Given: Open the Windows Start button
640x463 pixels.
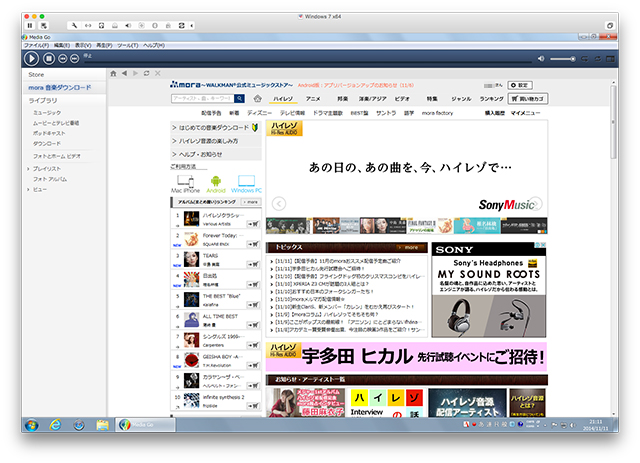Looking at the screenshot, I should pos(31,425).
